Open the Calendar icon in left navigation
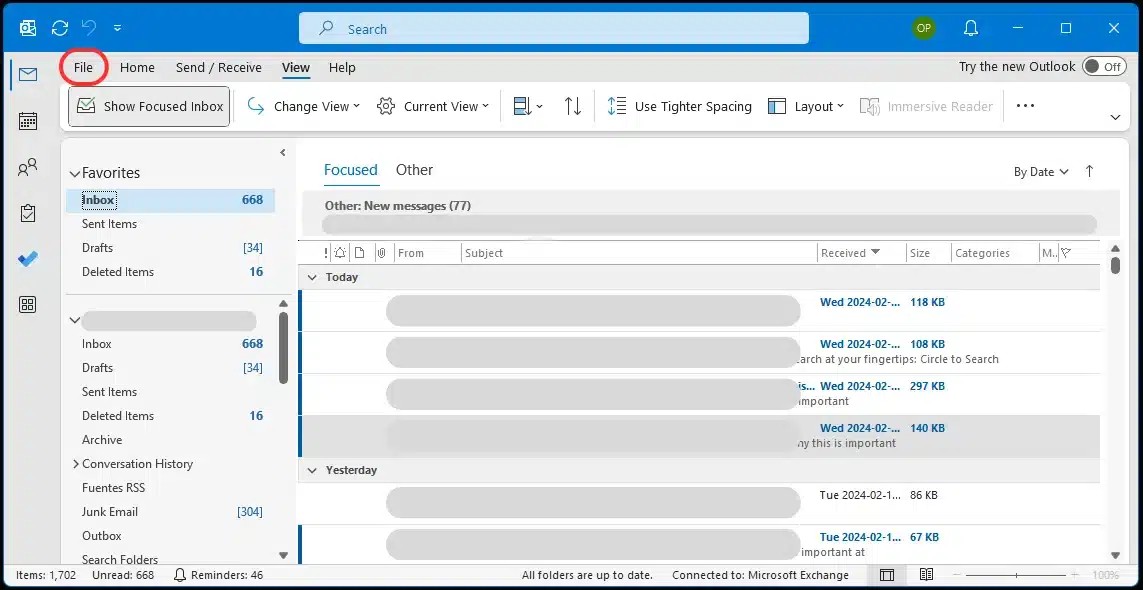Image resolution: width=1143 pixels, height=590 pixels. click(28, 121)
